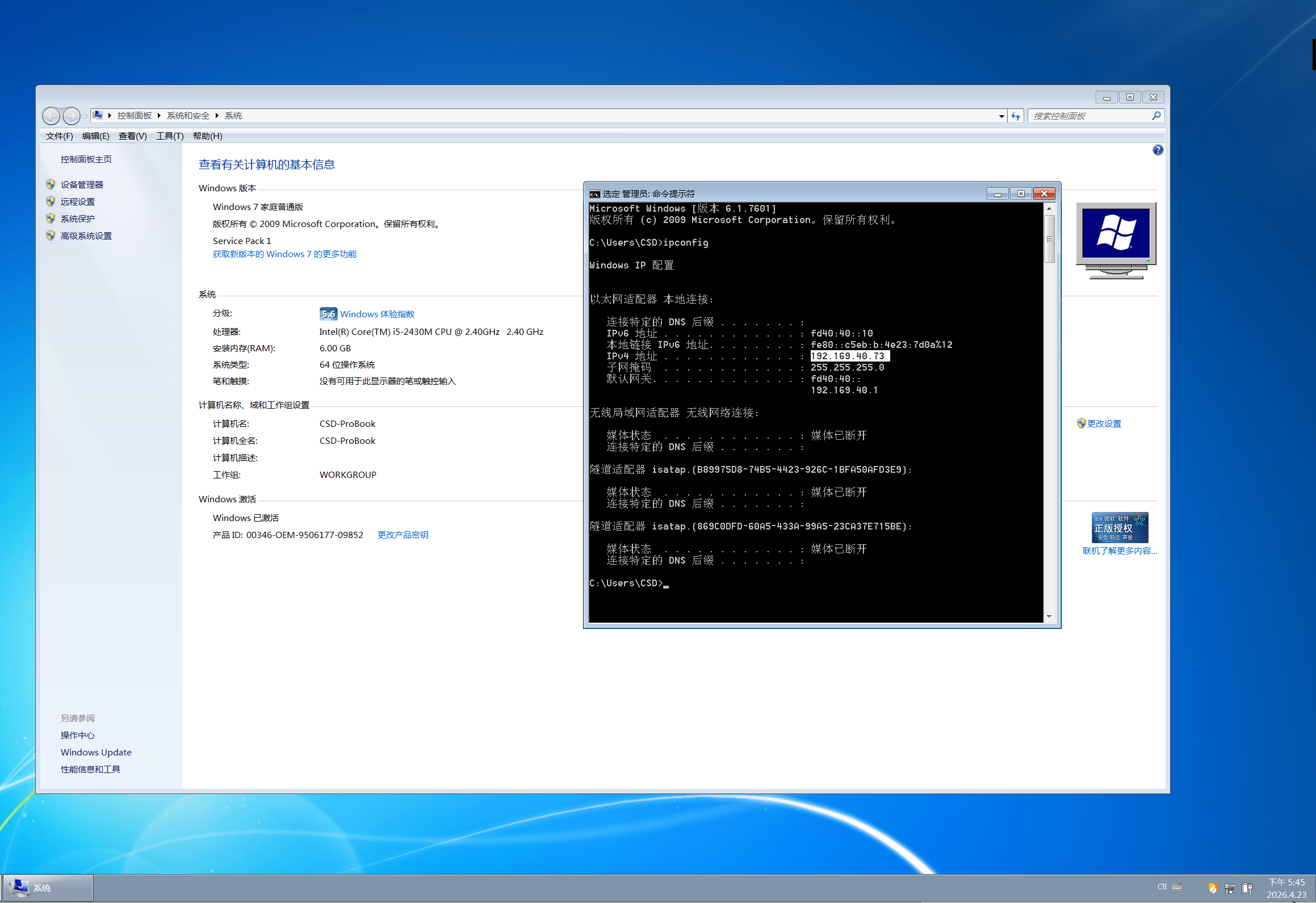Click the network icon in system tray
Viewport: 1316px width, 903px height.
1230,888
